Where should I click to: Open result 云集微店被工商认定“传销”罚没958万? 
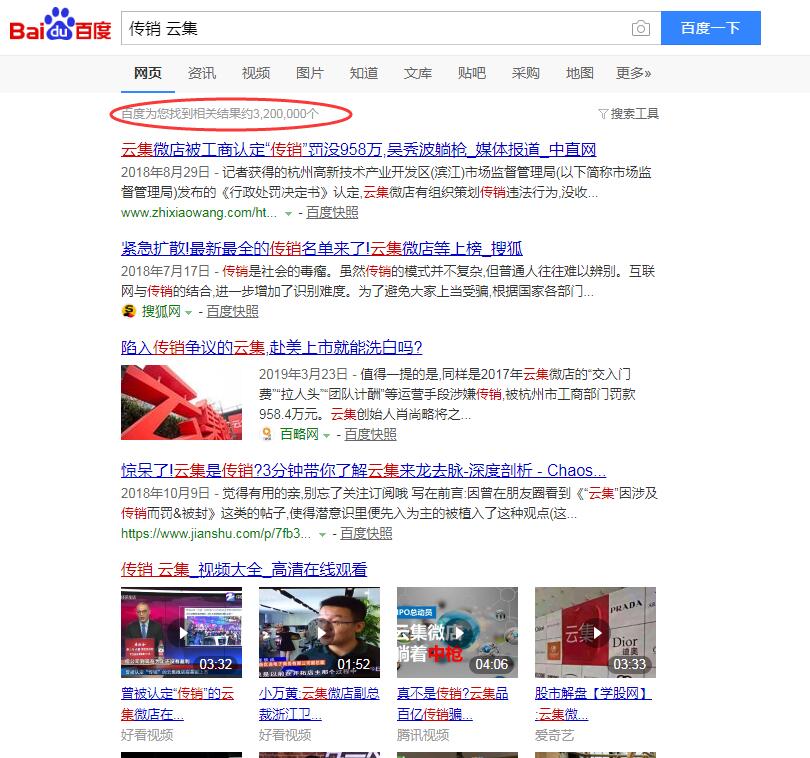pos(359,150)
